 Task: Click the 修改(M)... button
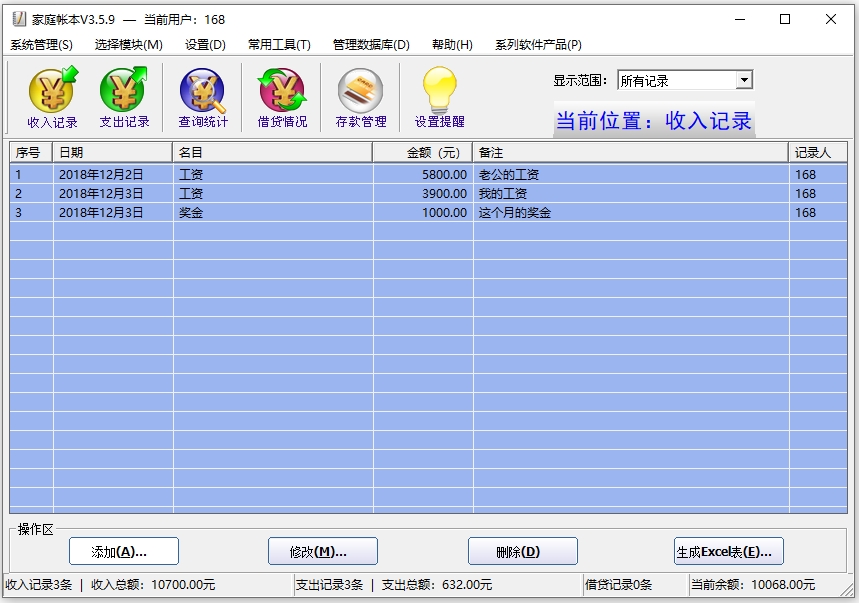click(x=322, y=551)
